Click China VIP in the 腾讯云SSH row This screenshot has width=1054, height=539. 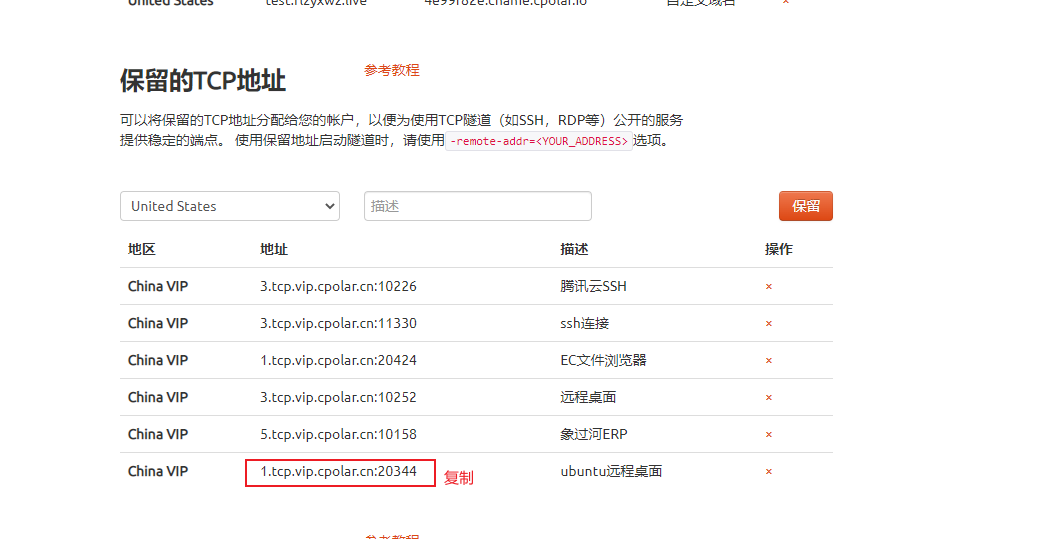[158, 286]
